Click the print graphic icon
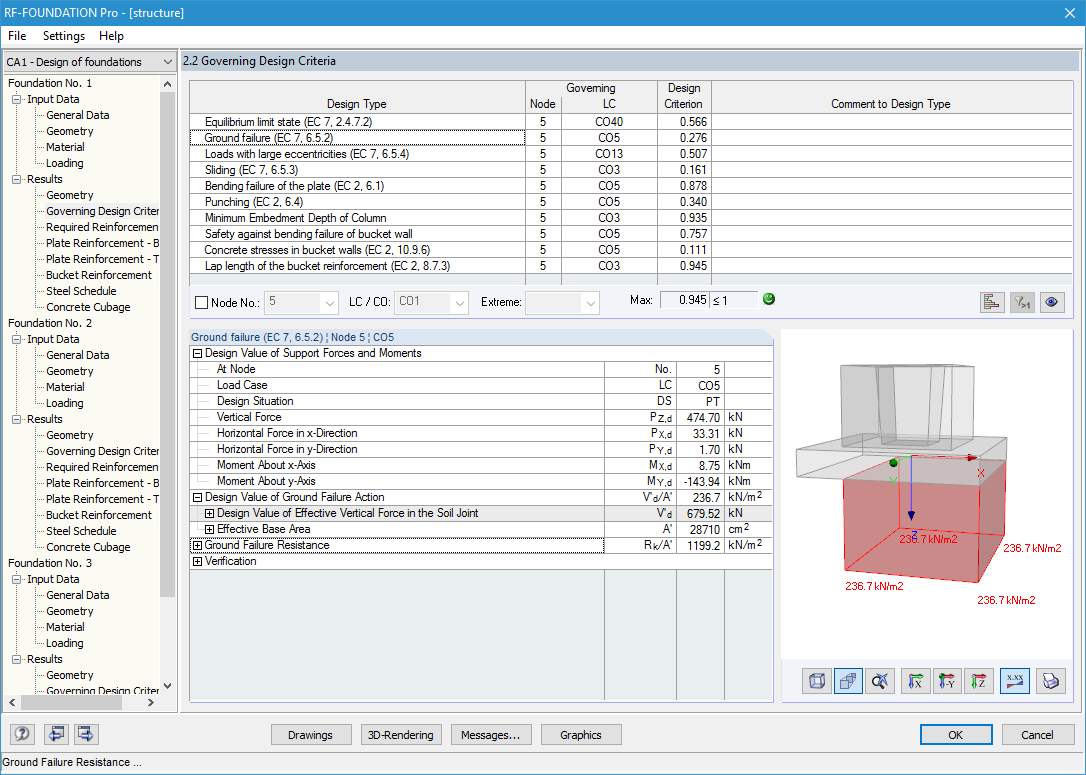1086x775 pixels. (1051, 682)
